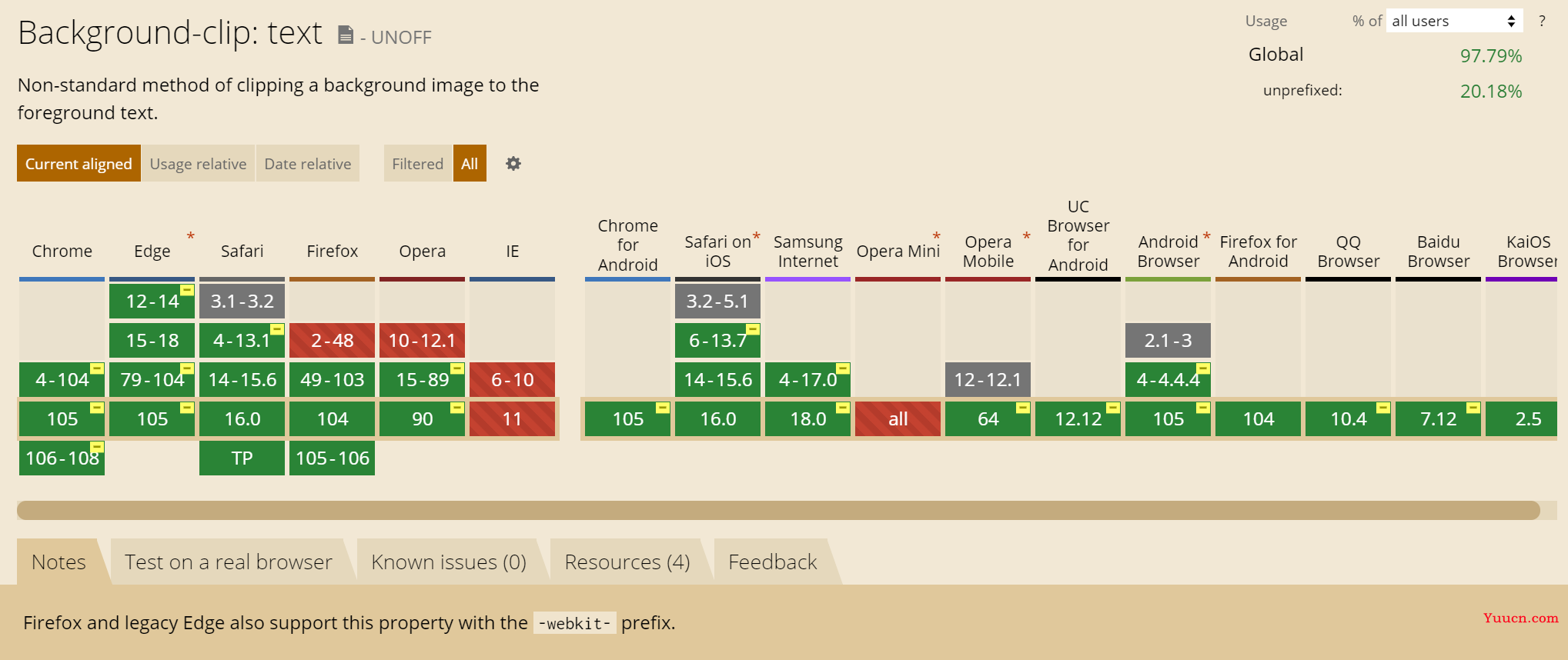Switch to Usage relative view
The image size is (1568, 660).
[198, 163]
